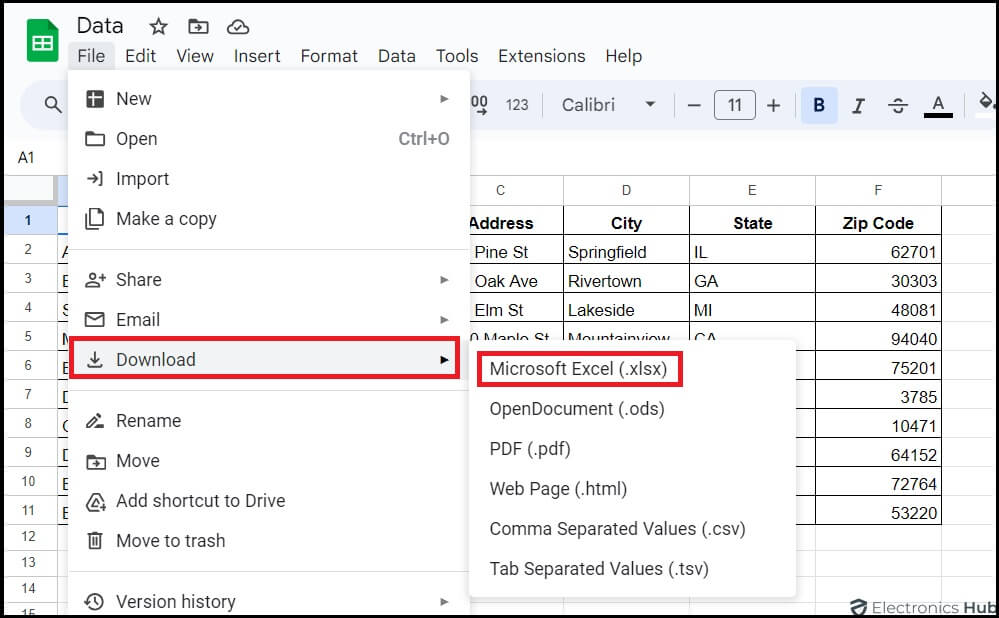Check the cloud document status icon

click(238, 26)
